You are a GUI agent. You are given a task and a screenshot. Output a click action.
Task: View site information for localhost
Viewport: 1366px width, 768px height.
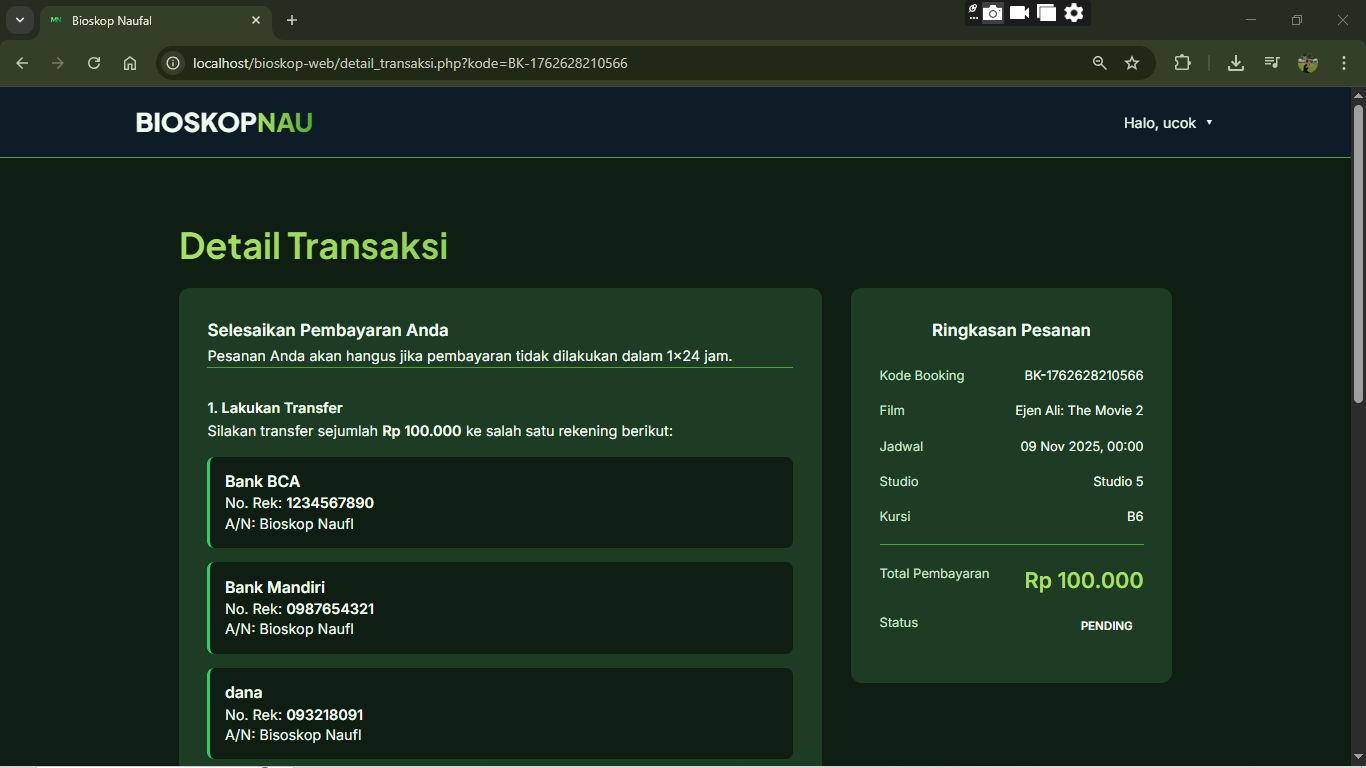coord(173,63)
